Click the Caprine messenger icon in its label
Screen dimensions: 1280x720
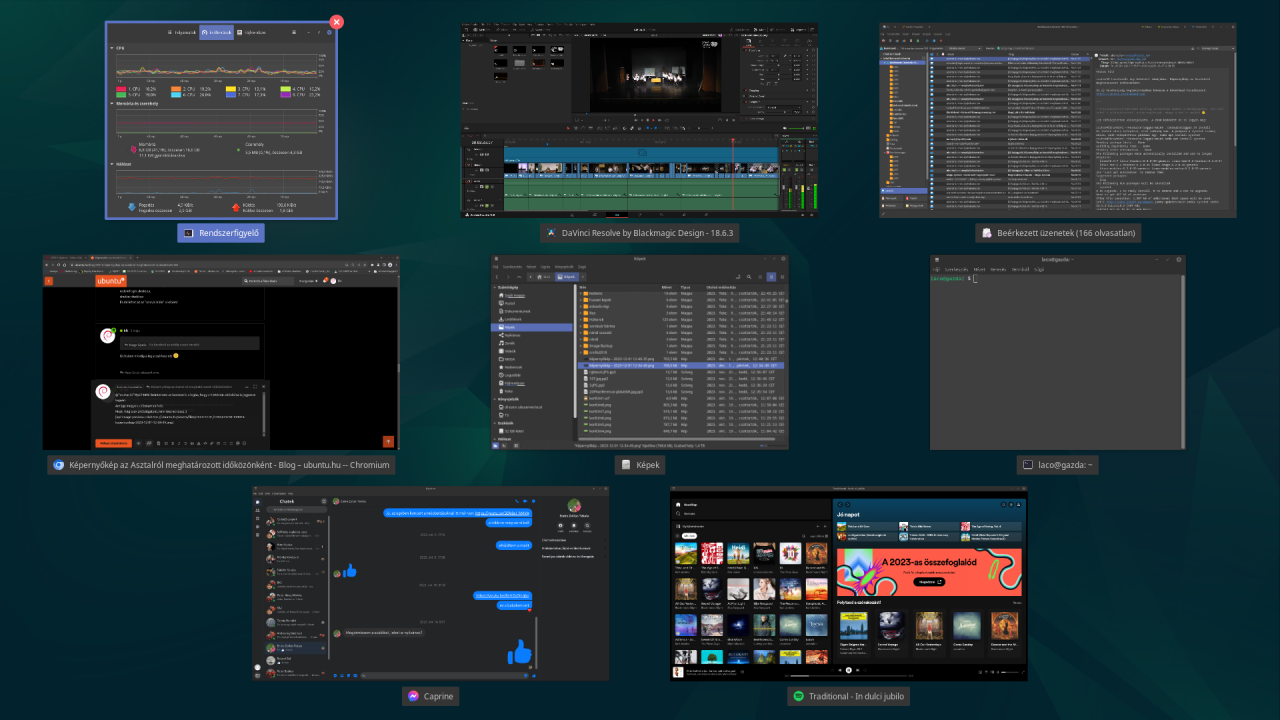[412, 696]
